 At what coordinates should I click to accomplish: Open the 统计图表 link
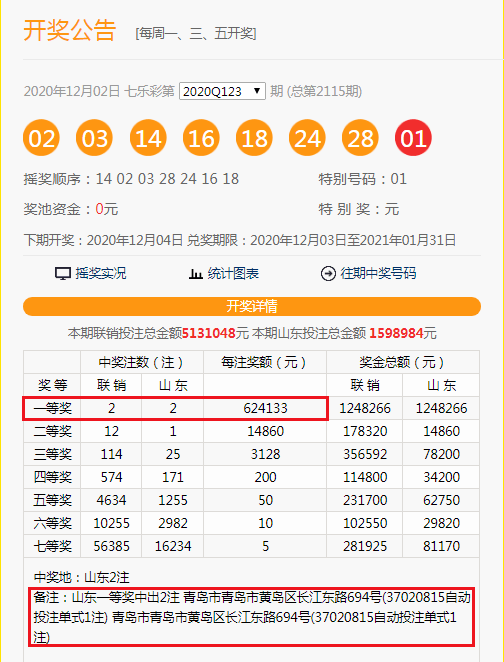click(233, 274)
